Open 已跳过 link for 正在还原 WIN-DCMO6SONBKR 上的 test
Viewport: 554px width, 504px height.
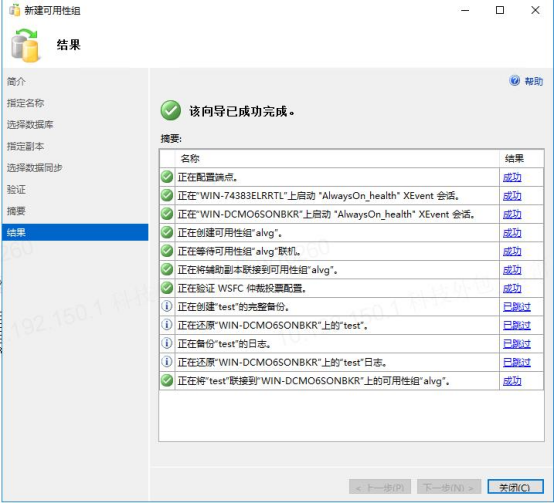coord(517,325)
